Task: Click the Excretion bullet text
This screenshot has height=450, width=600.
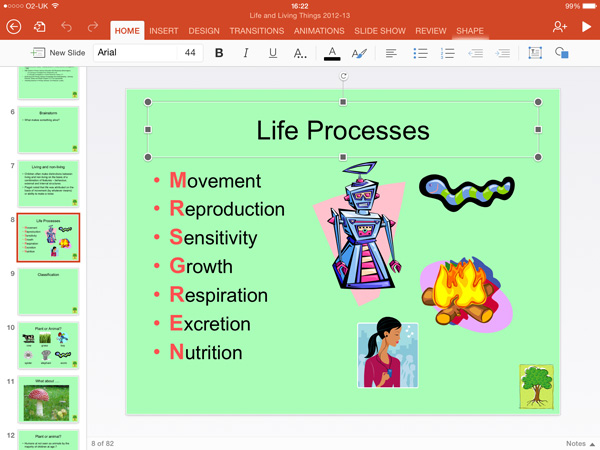Action: pyautogui.click(x=210, y=324)
